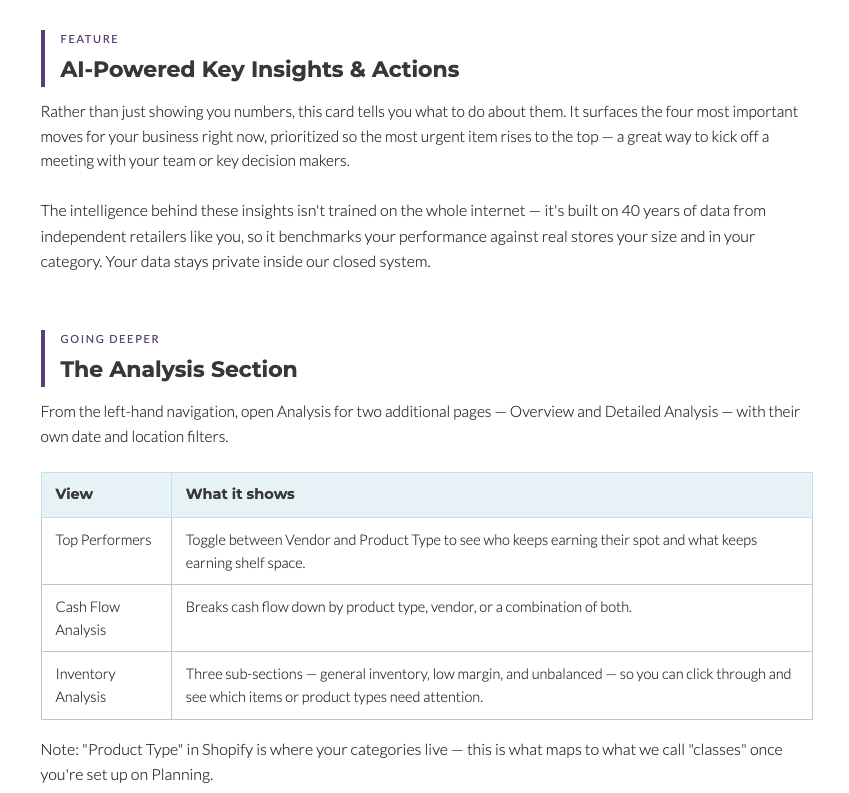Click the purple accent bar beside Feature heading

pyautogui.click(x=43, y=58)
